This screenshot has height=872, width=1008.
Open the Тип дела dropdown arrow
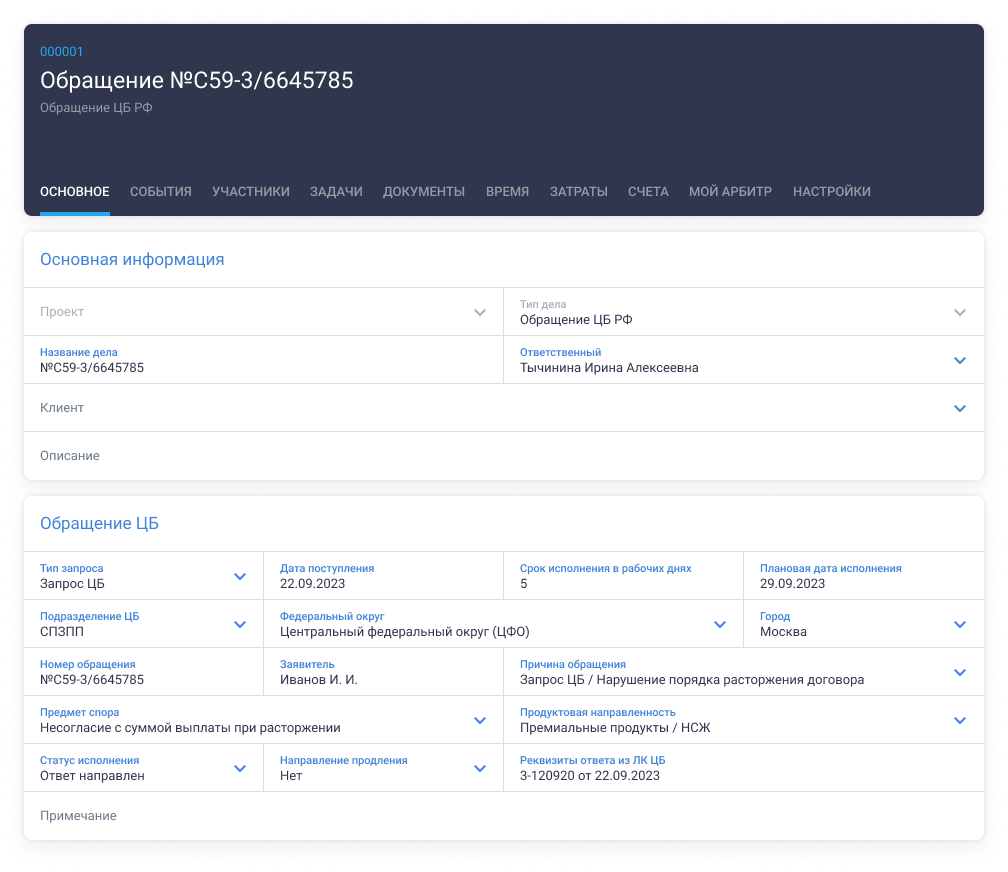tap(960, 312)
